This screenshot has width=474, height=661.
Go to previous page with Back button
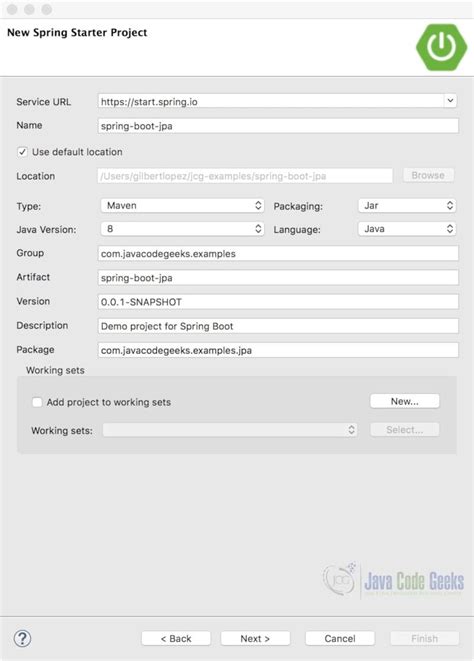pyautogui.click(x=176, y=638)
